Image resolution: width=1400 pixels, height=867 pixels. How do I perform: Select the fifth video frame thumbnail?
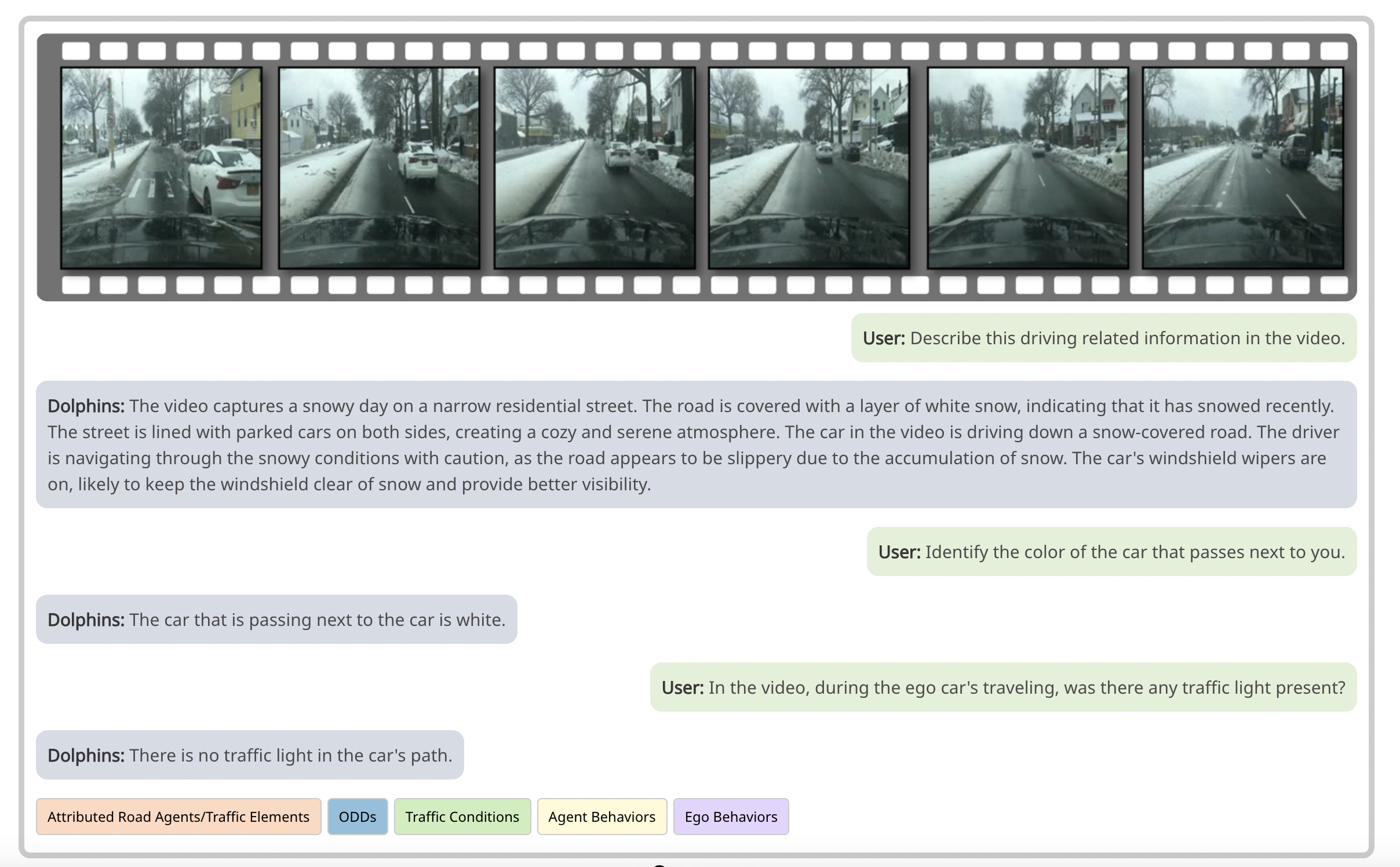(x=1027, y=167)
